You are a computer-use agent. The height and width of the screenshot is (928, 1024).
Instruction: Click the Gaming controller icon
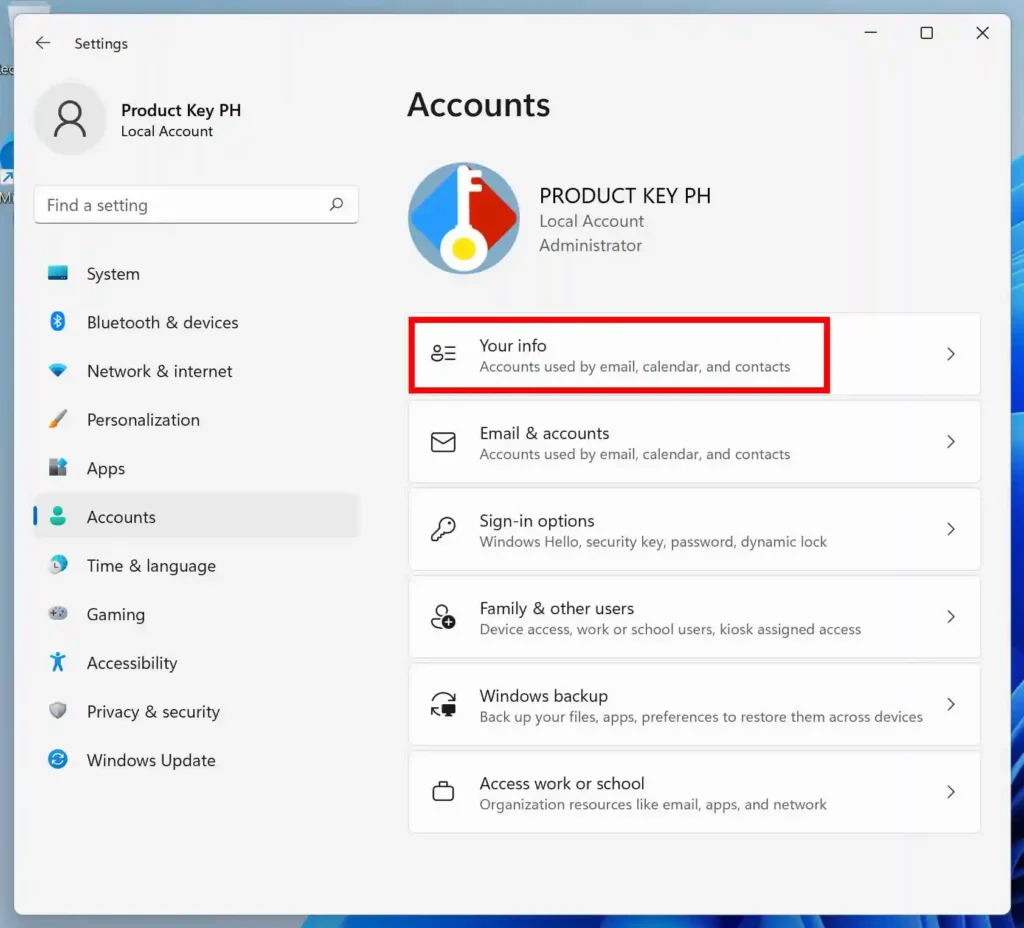[57, 613]
